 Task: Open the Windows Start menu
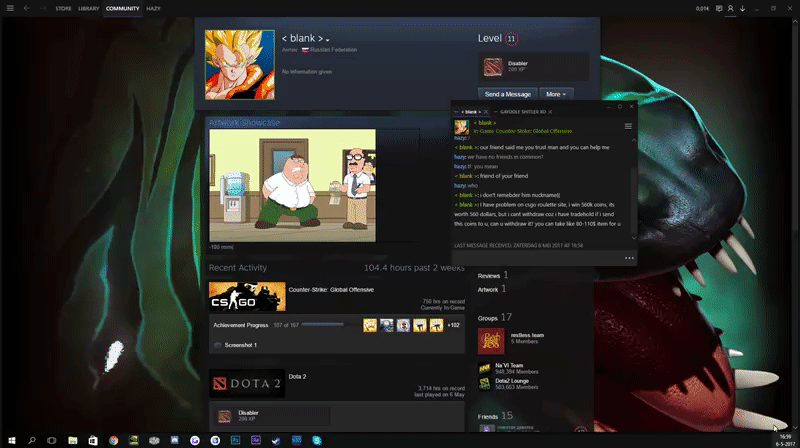[11, 440]
